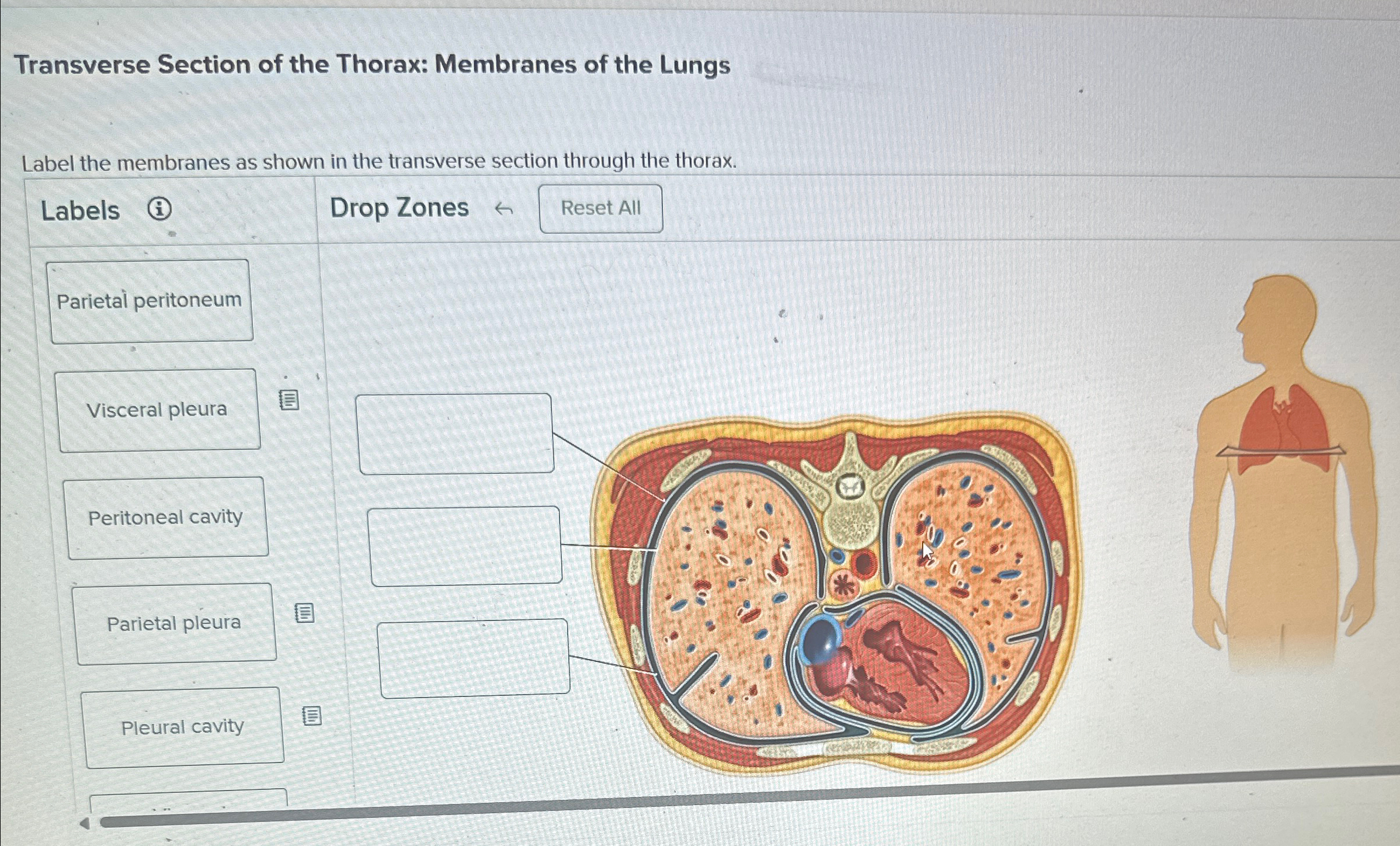Click the thorax cross-section image
The image size is (1400, 846).
click(x=835, y=593)
